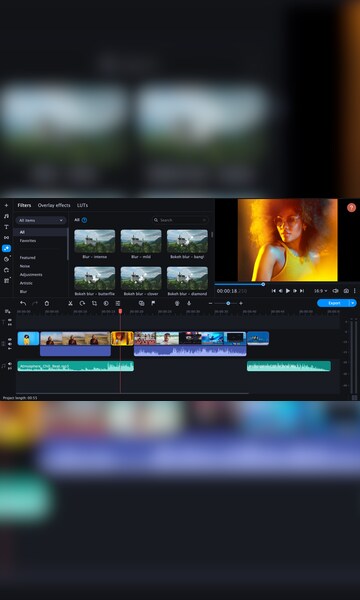Delete the selected clip with trash icon
The height and width of the screenshot is (600, 360).
click(47, 303)
